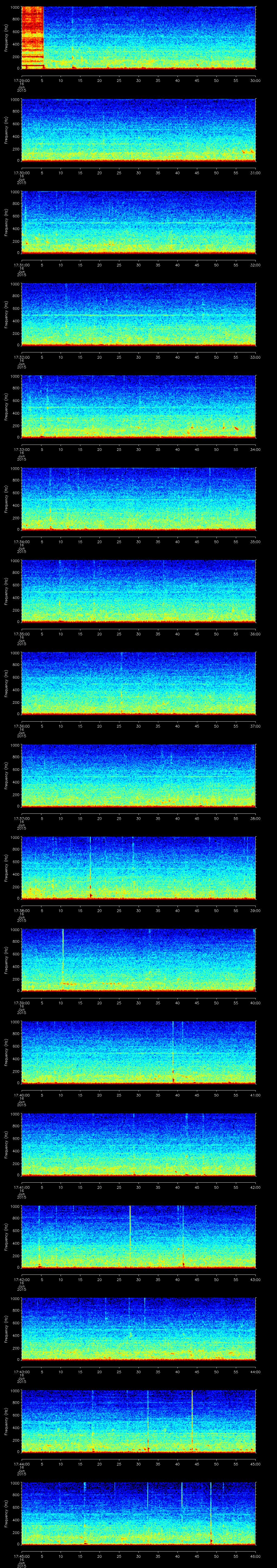Image resolution: width=277 pixels, height=1568 pixels.
Task: Click the "17:29:00" start time label
Action: click(21, 80)
